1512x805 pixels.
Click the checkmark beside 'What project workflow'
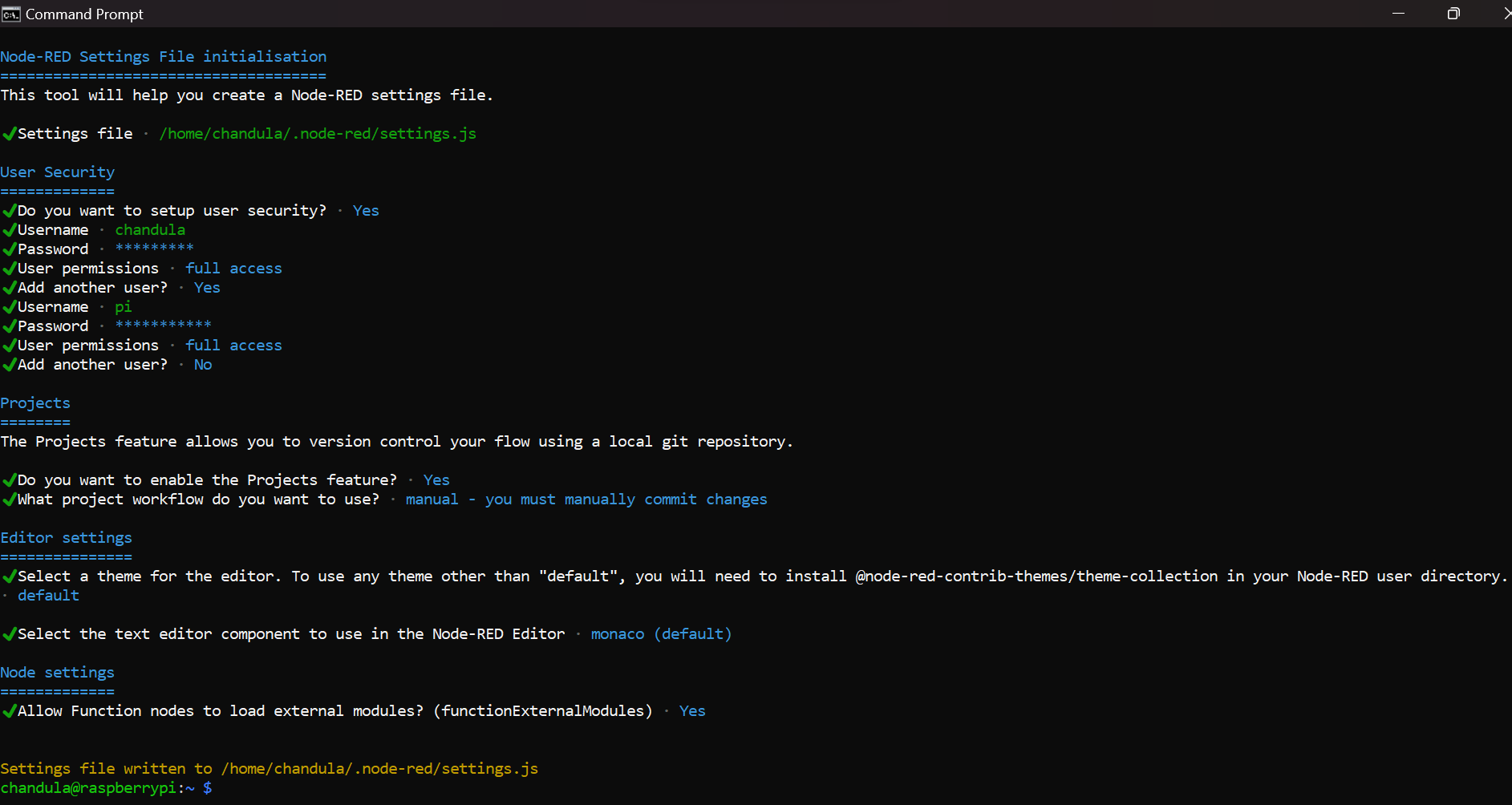(9, 499)
